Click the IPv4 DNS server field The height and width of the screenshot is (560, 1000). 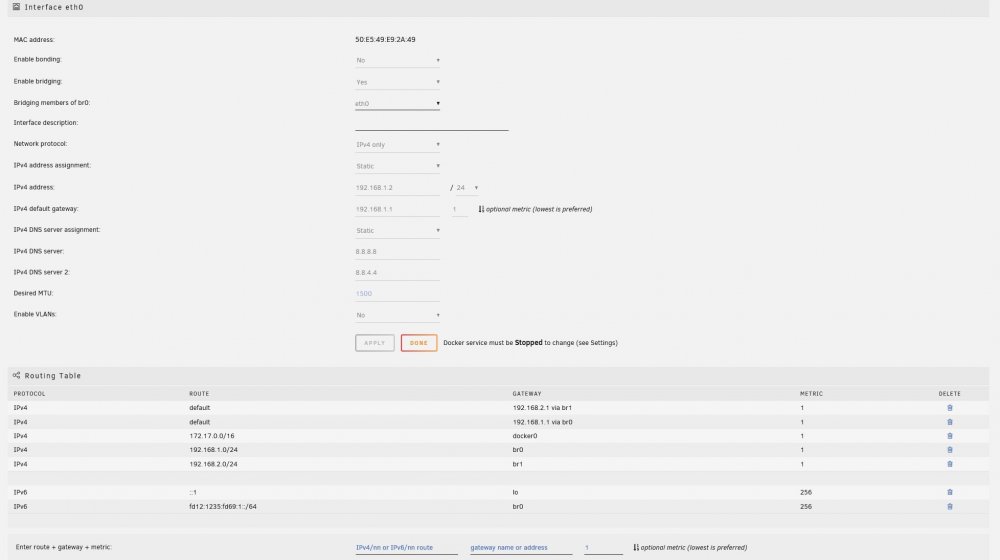(397, 251)
